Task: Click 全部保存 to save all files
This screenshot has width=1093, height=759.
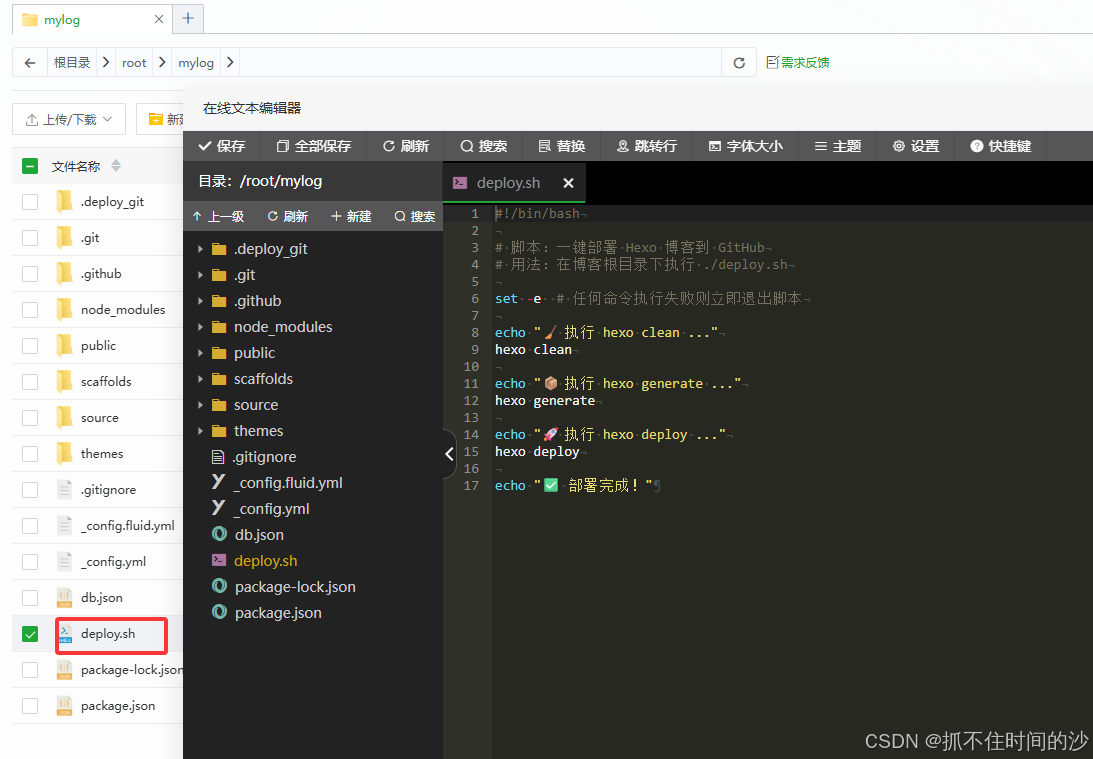Action: click(x=314, y=146)
